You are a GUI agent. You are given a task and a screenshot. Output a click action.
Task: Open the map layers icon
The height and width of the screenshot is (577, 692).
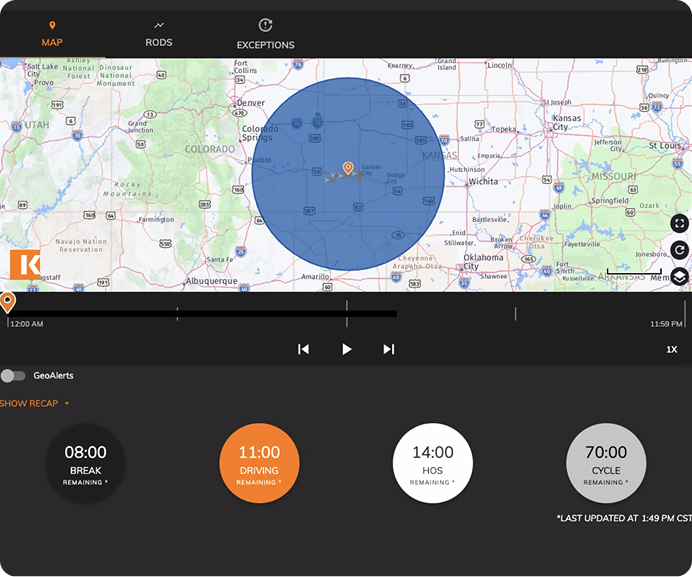click(x=679, y=277)
